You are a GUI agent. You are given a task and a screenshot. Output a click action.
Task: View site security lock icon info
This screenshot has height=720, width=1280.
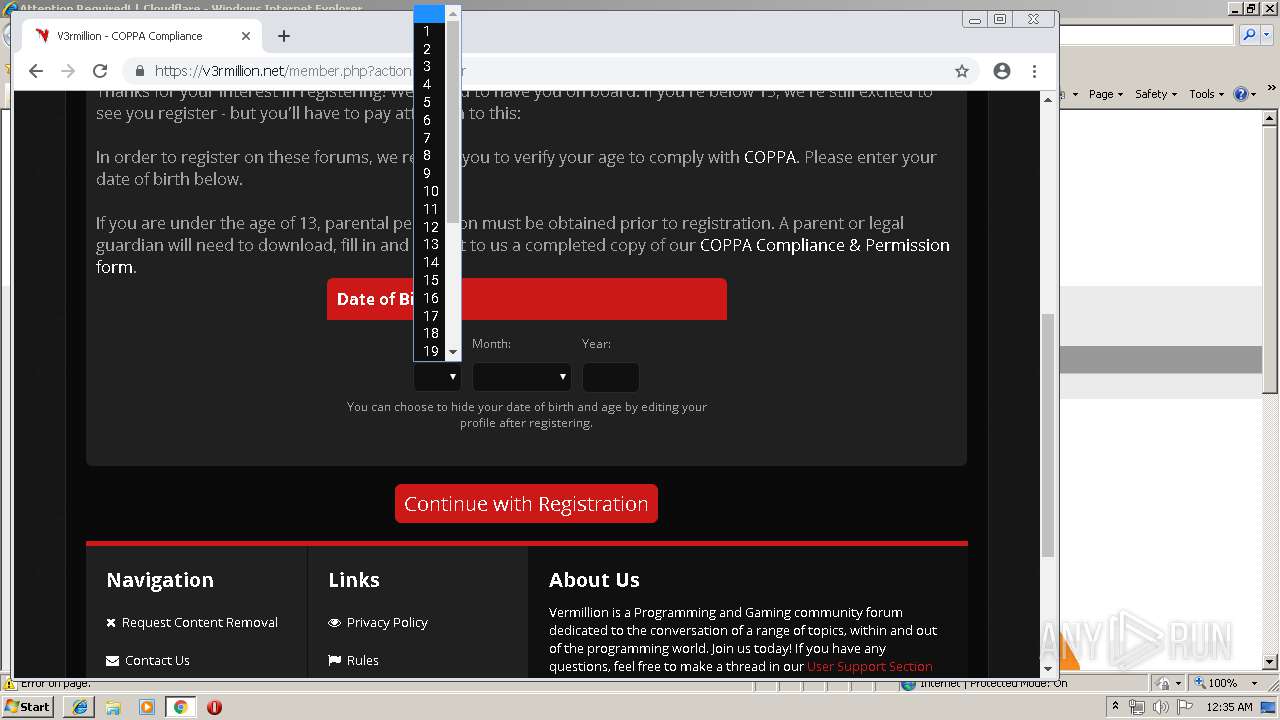click(140, 71)
